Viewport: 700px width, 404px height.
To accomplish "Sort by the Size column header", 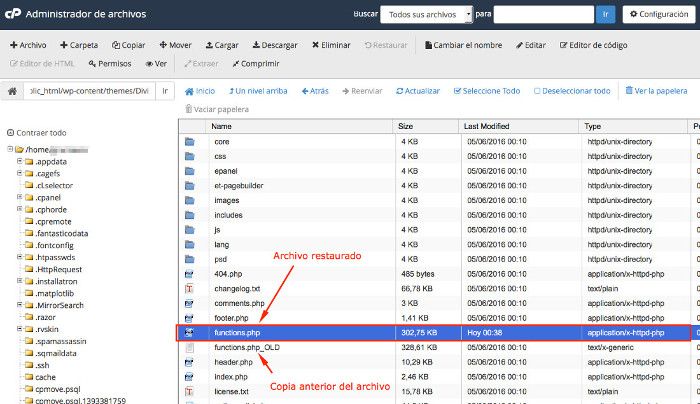I will 425,126.
